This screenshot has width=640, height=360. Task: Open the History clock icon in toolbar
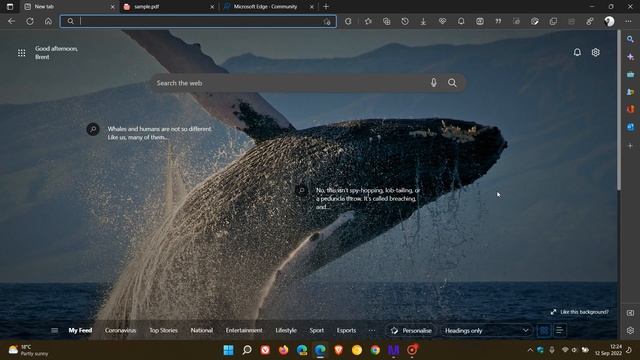405,21
